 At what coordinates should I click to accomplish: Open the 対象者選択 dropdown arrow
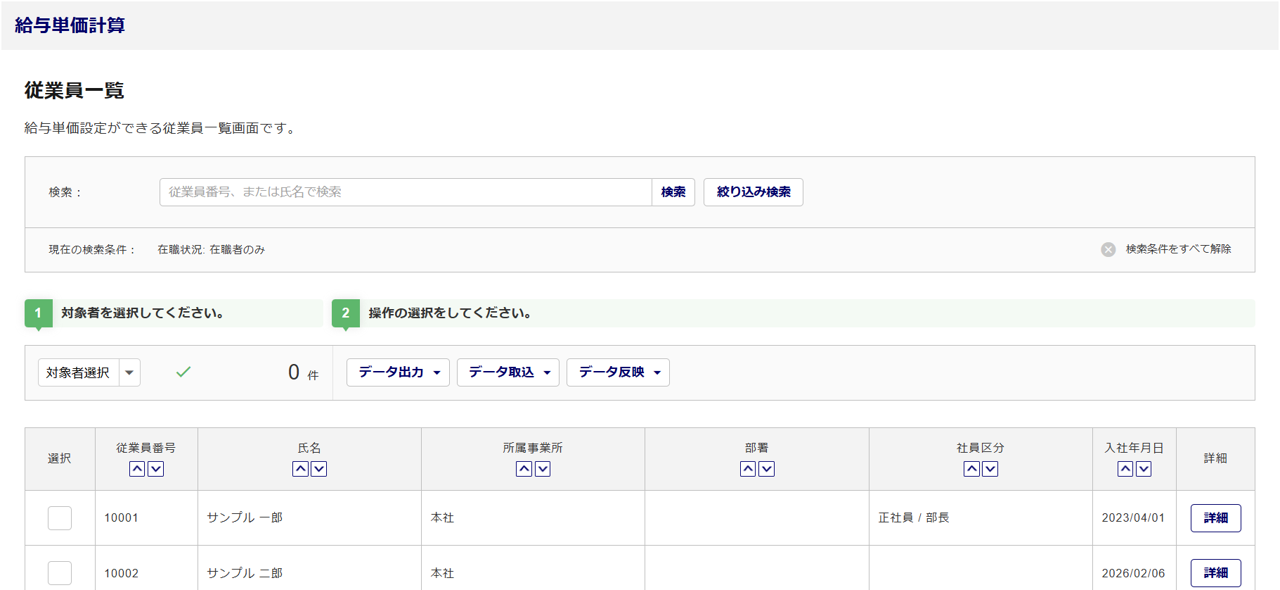[x=130, y=373]
